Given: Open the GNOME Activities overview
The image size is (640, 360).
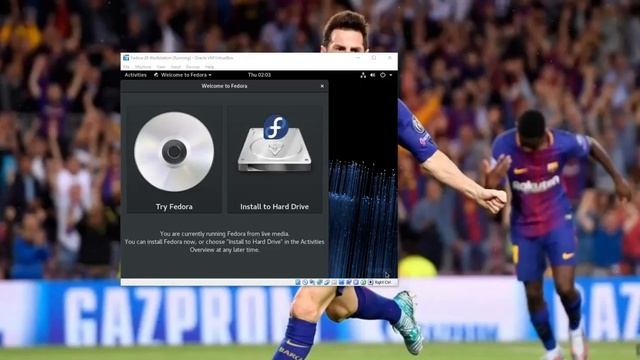Looking at the screenshot, I should point(136,75).
